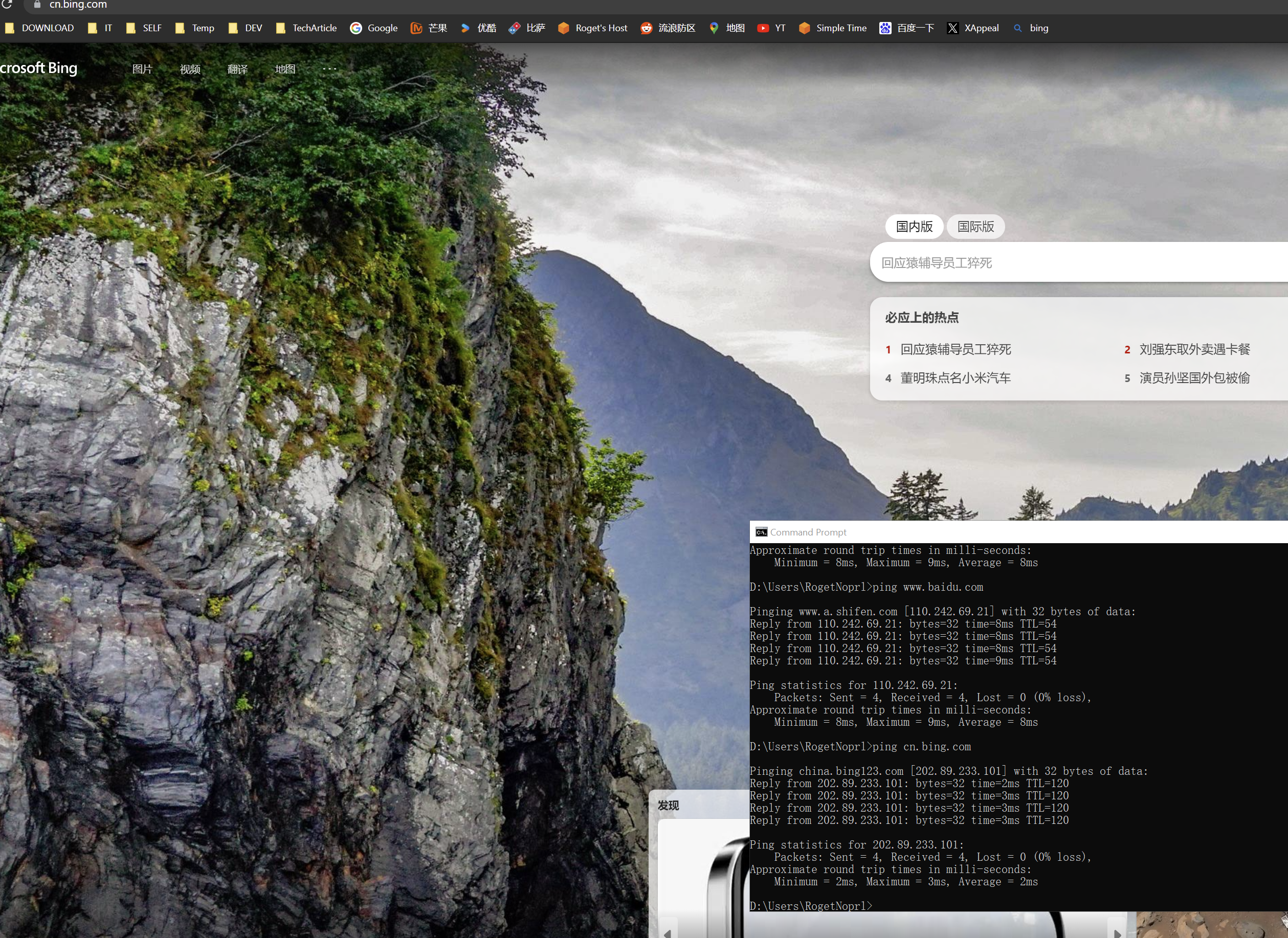The image size is (1288, 938).
Task: Open 视频 videos on Bing
Action: point(190,69)
